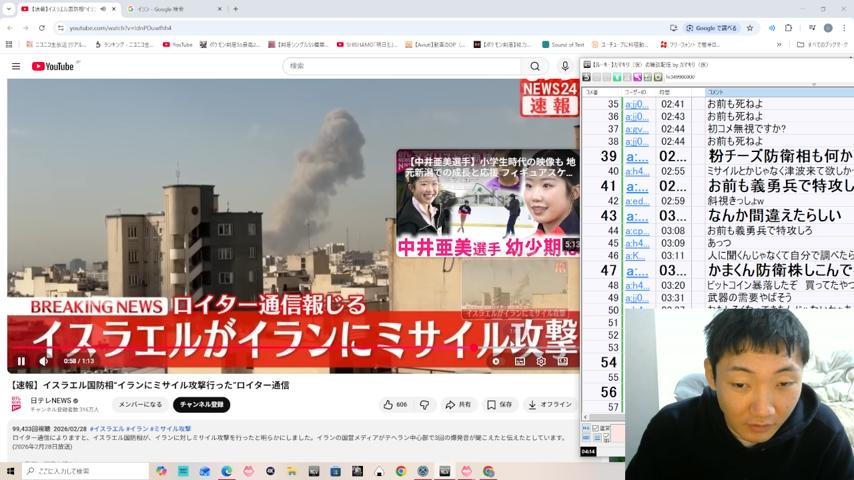Sort by the コメント column header
This screenshot has height=480, width=854.
coord(779,92)
